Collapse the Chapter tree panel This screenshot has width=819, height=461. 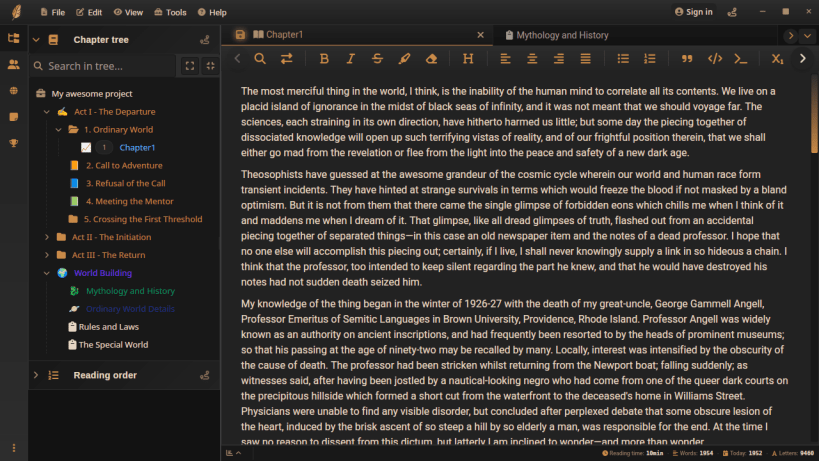tap(36, 40)
